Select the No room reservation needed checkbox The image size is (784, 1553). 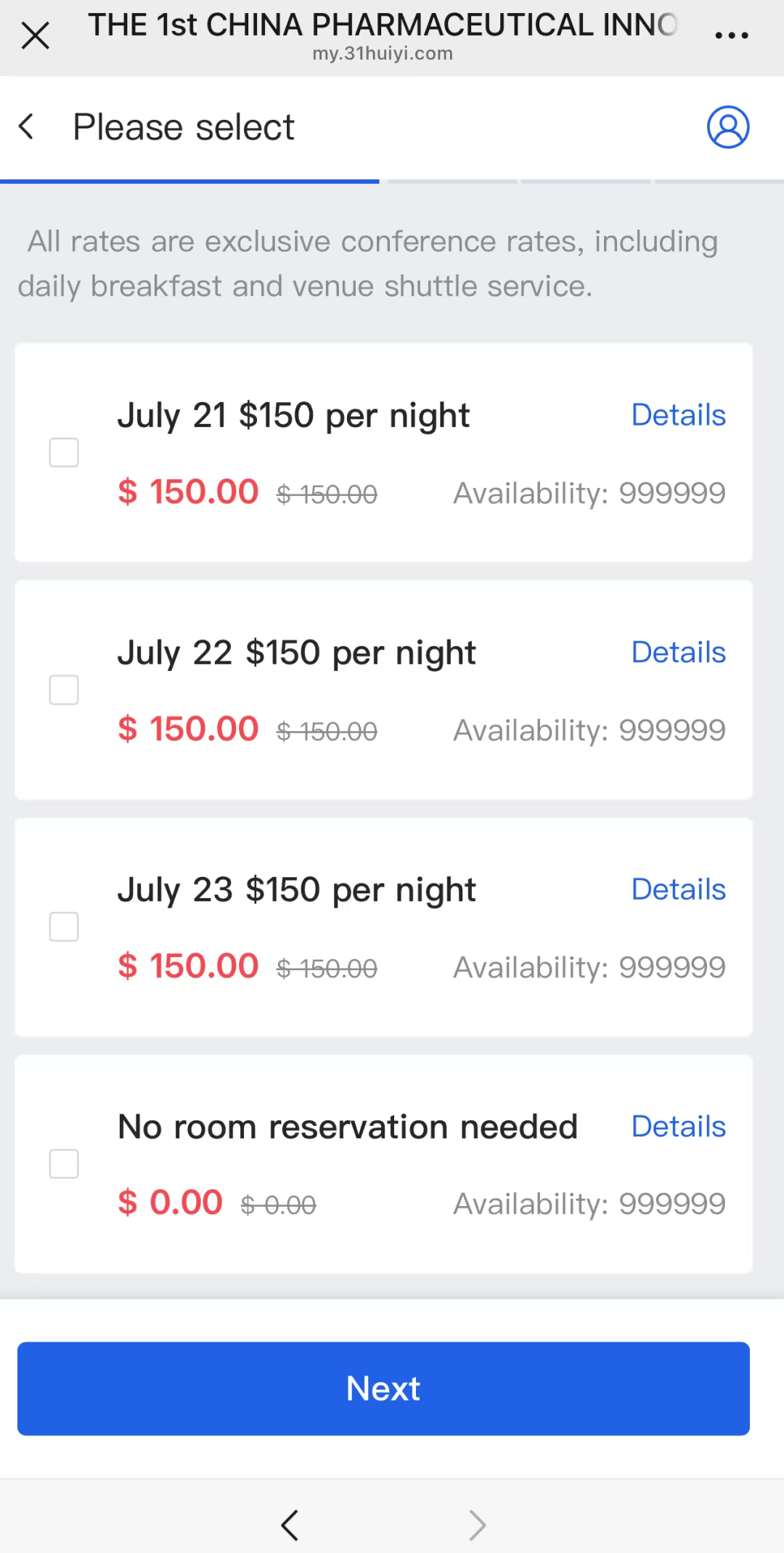[64, 1164]
